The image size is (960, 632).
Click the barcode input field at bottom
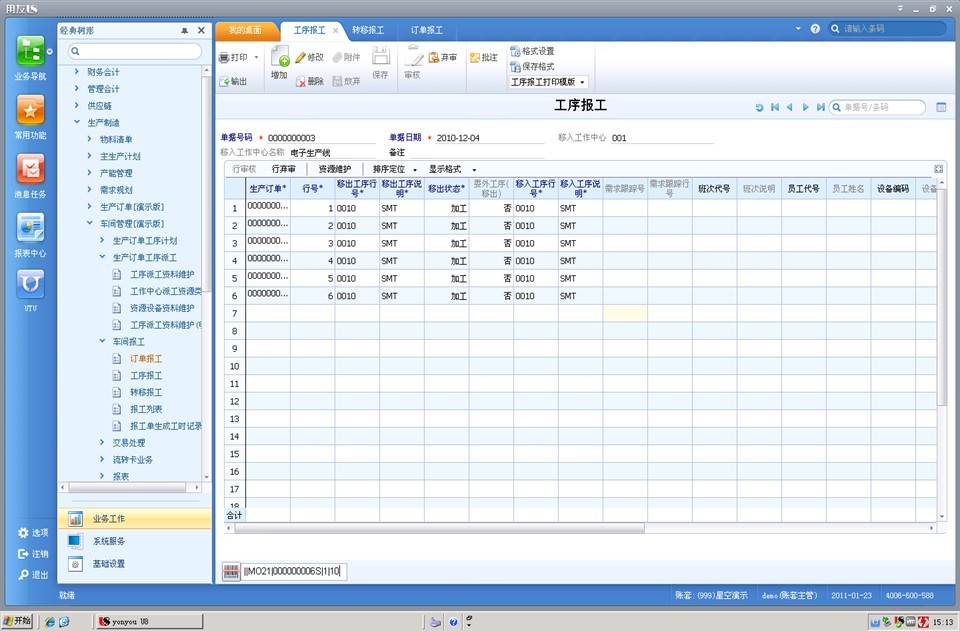pos(294,572)
